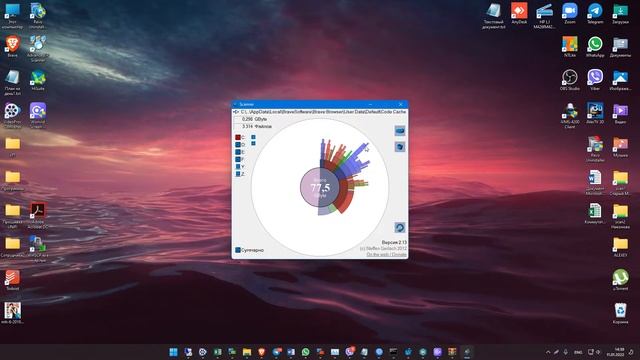Open Viber desktop shortcut
This screenshot has height=360, width=640.
595,80
